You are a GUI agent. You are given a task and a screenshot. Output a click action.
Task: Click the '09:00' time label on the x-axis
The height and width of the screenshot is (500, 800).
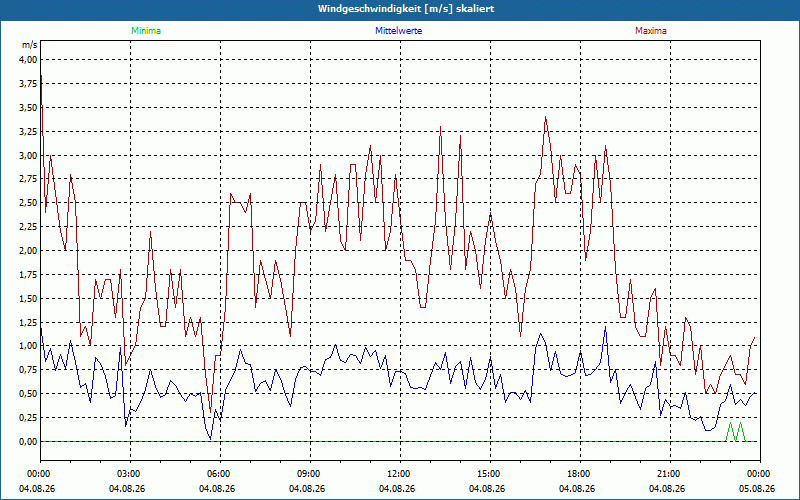click(310, 474)
